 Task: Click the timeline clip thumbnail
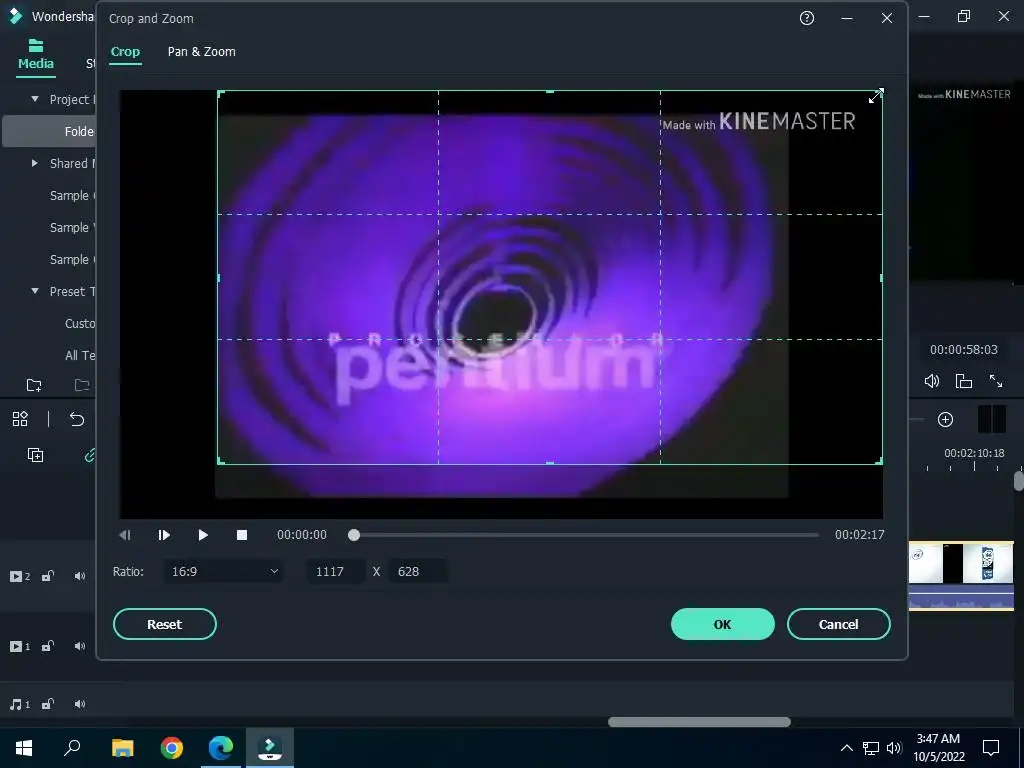coord(961,563)
